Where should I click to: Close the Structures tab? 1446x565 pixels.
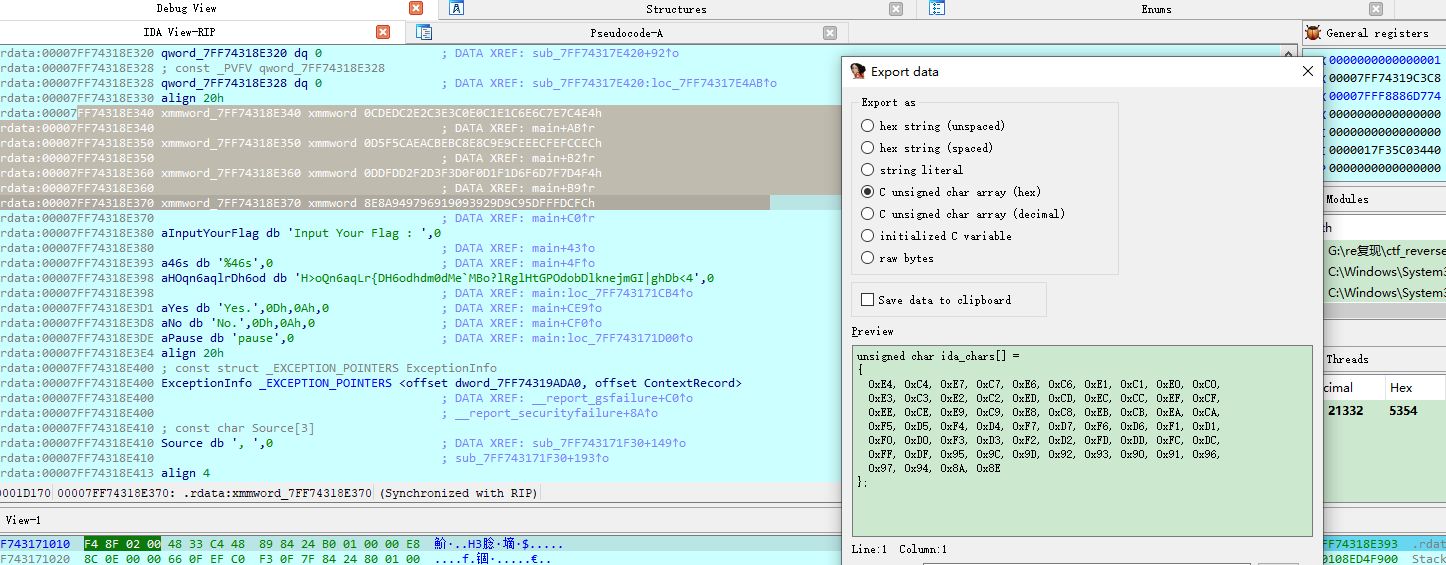[x=896, y=9]
